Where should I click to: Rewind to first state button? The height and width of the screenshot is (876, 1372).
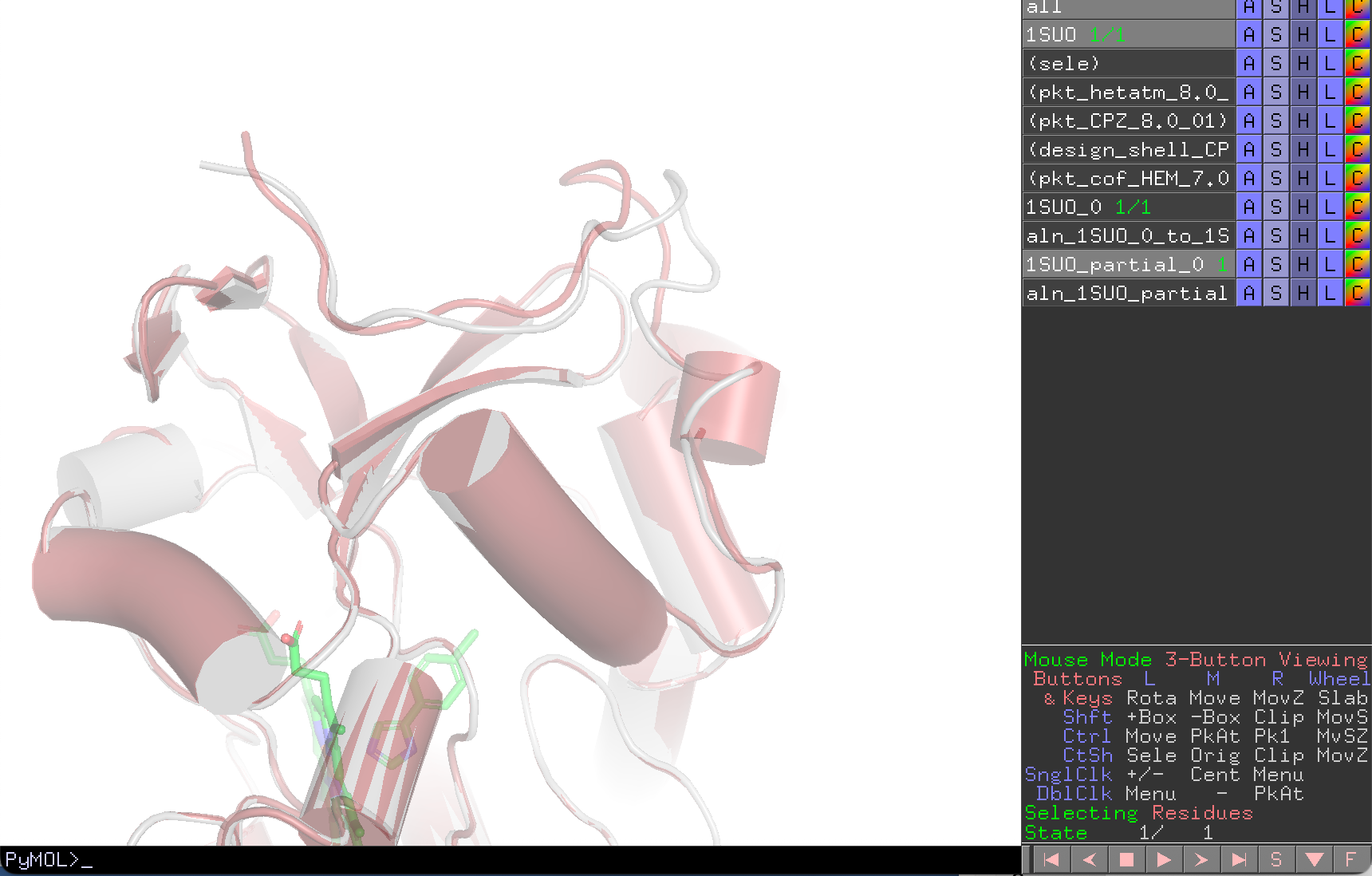tap(1051, 859)
